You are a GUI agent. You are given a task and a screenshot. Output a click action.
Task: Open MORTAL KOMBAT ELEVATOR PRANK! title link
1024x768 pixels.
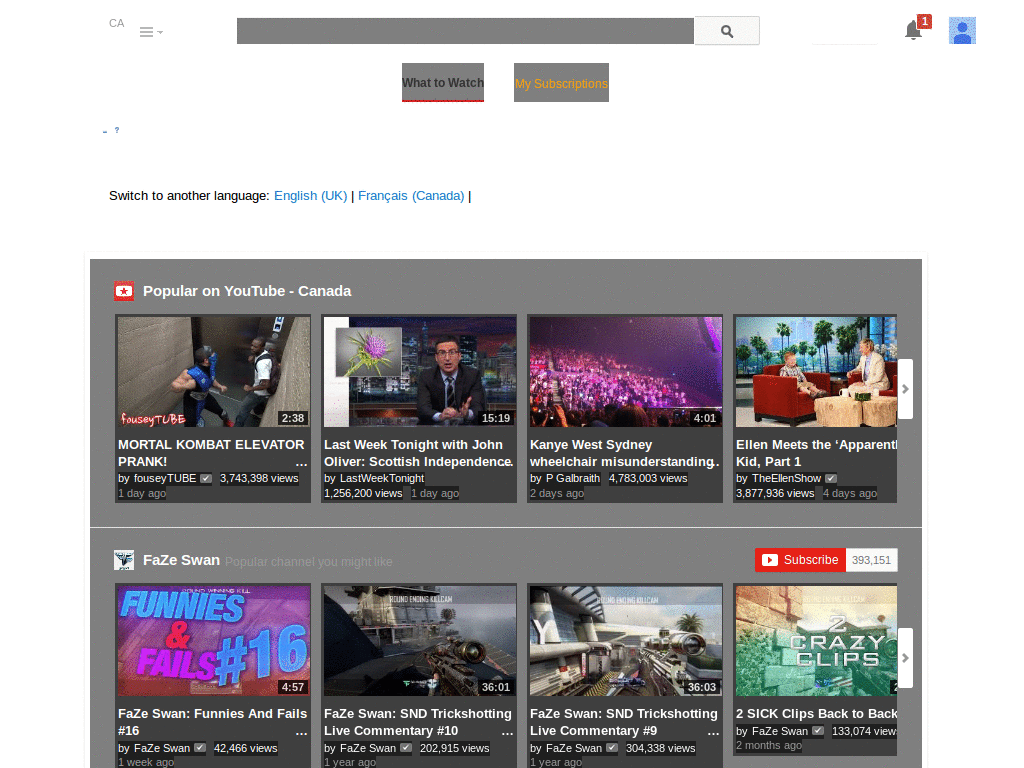[x=211, y=453]
